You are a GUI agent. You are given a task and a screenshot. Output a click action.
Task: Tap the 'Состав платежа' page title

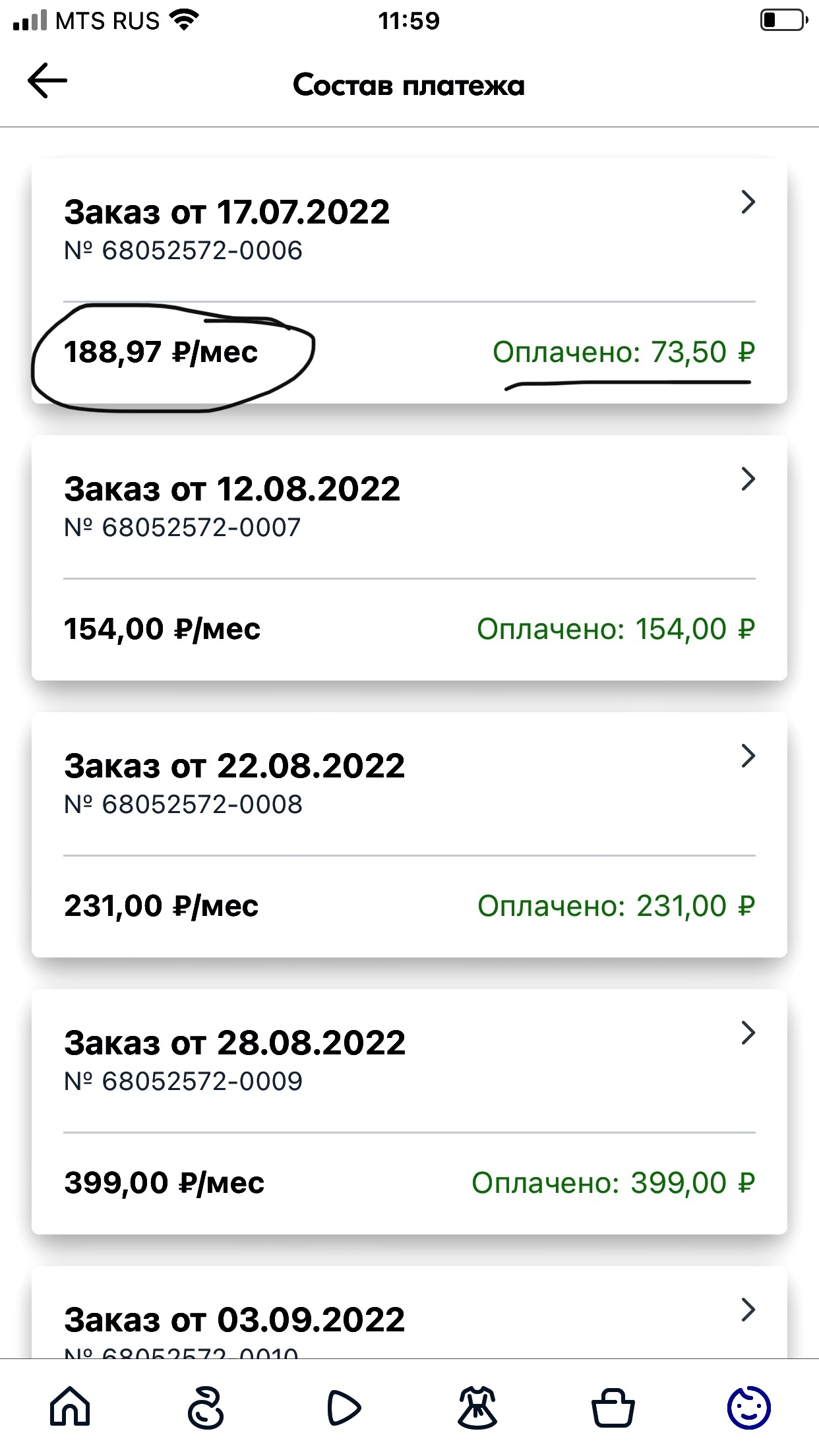409,85
